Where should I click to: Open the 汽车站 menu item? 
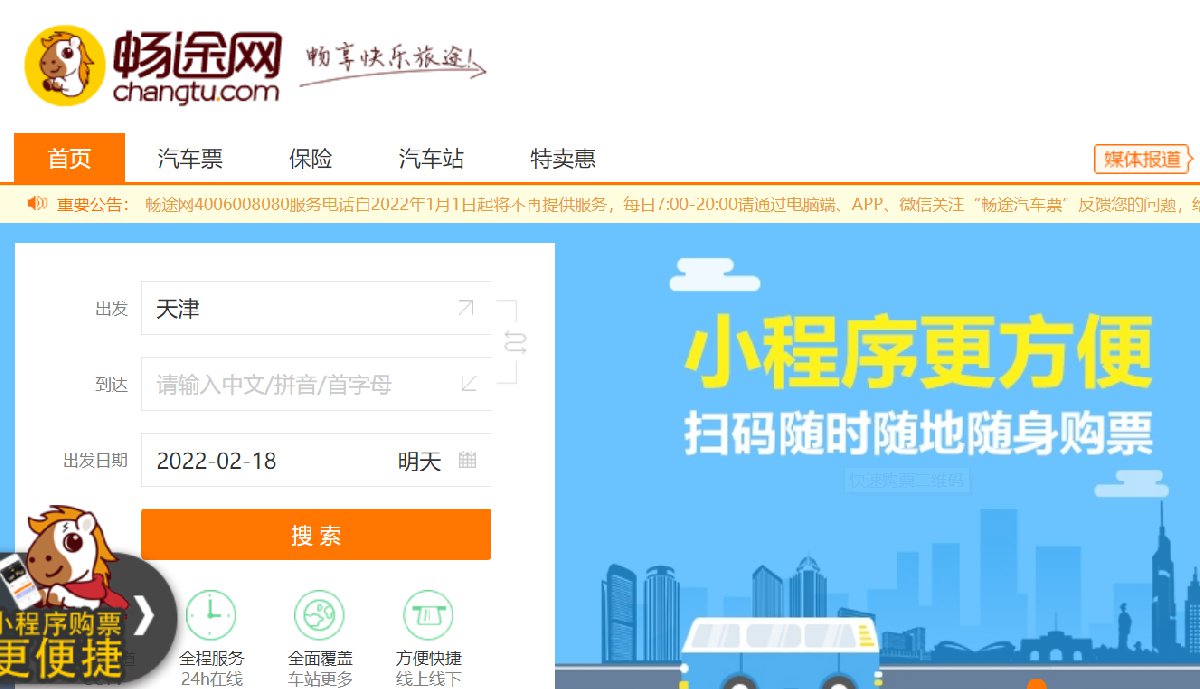(431, 158)
